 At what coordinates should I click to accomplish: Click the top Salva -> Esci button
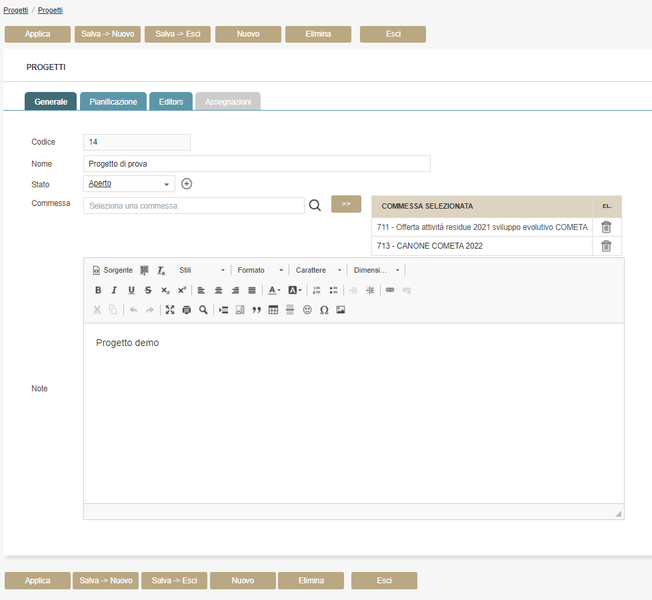[178, 34]
